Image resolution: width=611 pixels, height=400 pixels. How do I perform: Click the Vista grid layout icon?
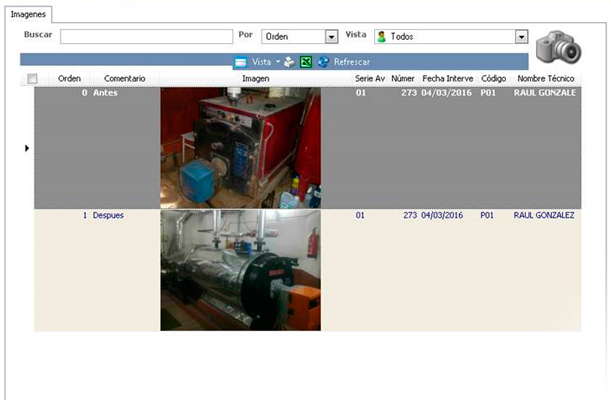241,62
